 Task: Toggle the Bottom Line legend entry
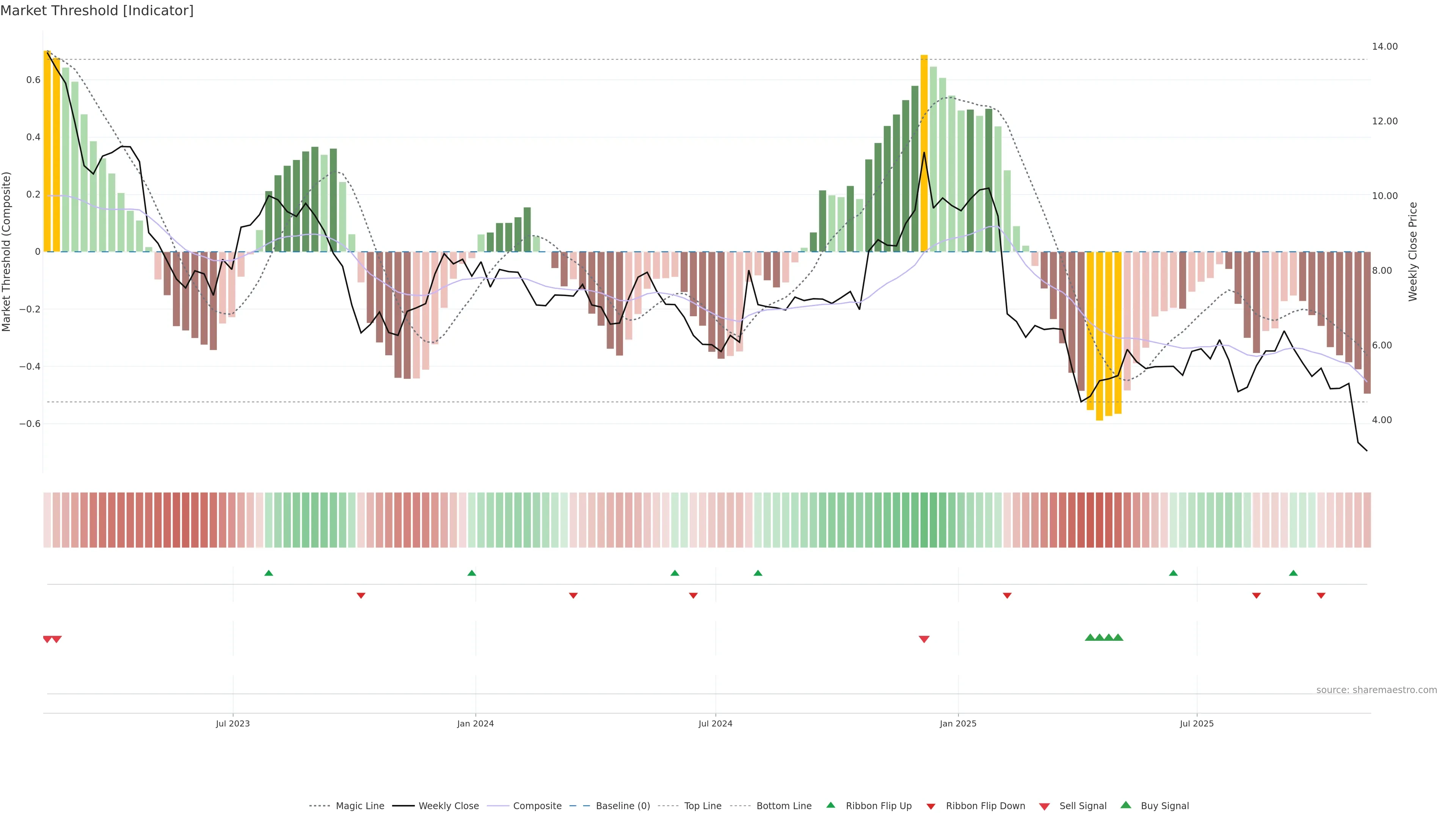pyautogui.click(x=783, y=806)
